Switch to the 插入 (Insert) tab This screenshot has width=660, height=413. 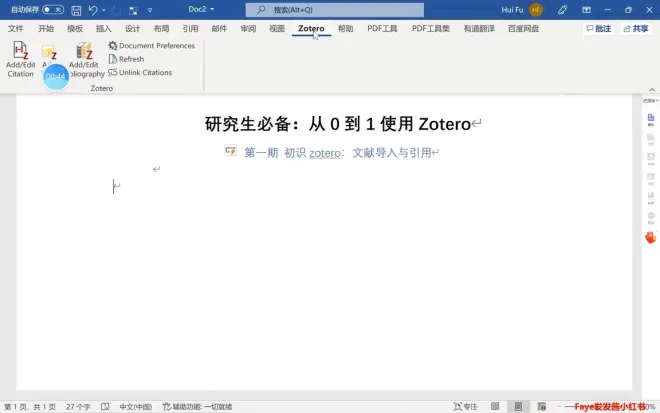[x=104, y=29]
